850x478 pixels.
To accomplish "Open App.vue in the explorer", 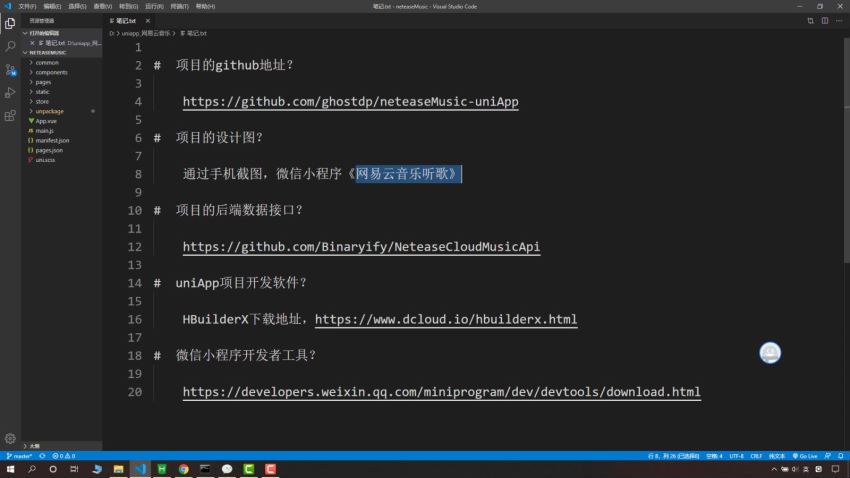I will coord(46,121).
